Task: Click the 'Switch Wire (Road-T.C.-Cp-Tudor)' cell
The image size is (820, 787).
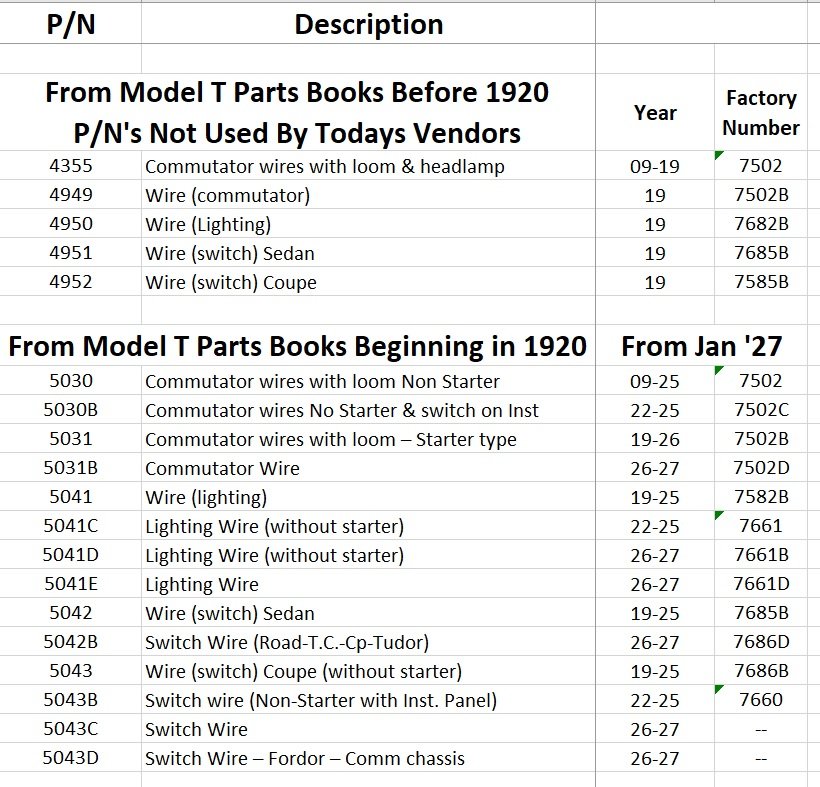Action: point(288,642)
